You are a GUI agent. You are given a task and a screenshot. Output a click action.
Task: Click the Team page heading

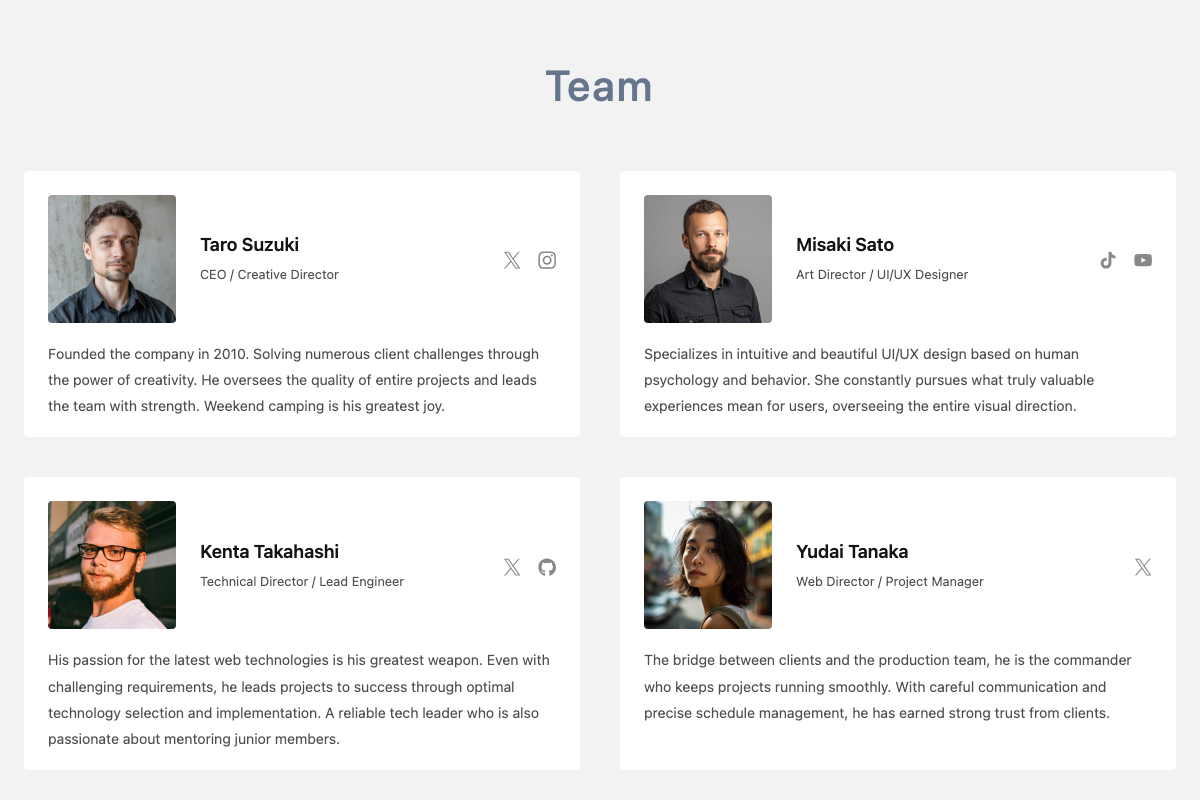pos(599,87)
